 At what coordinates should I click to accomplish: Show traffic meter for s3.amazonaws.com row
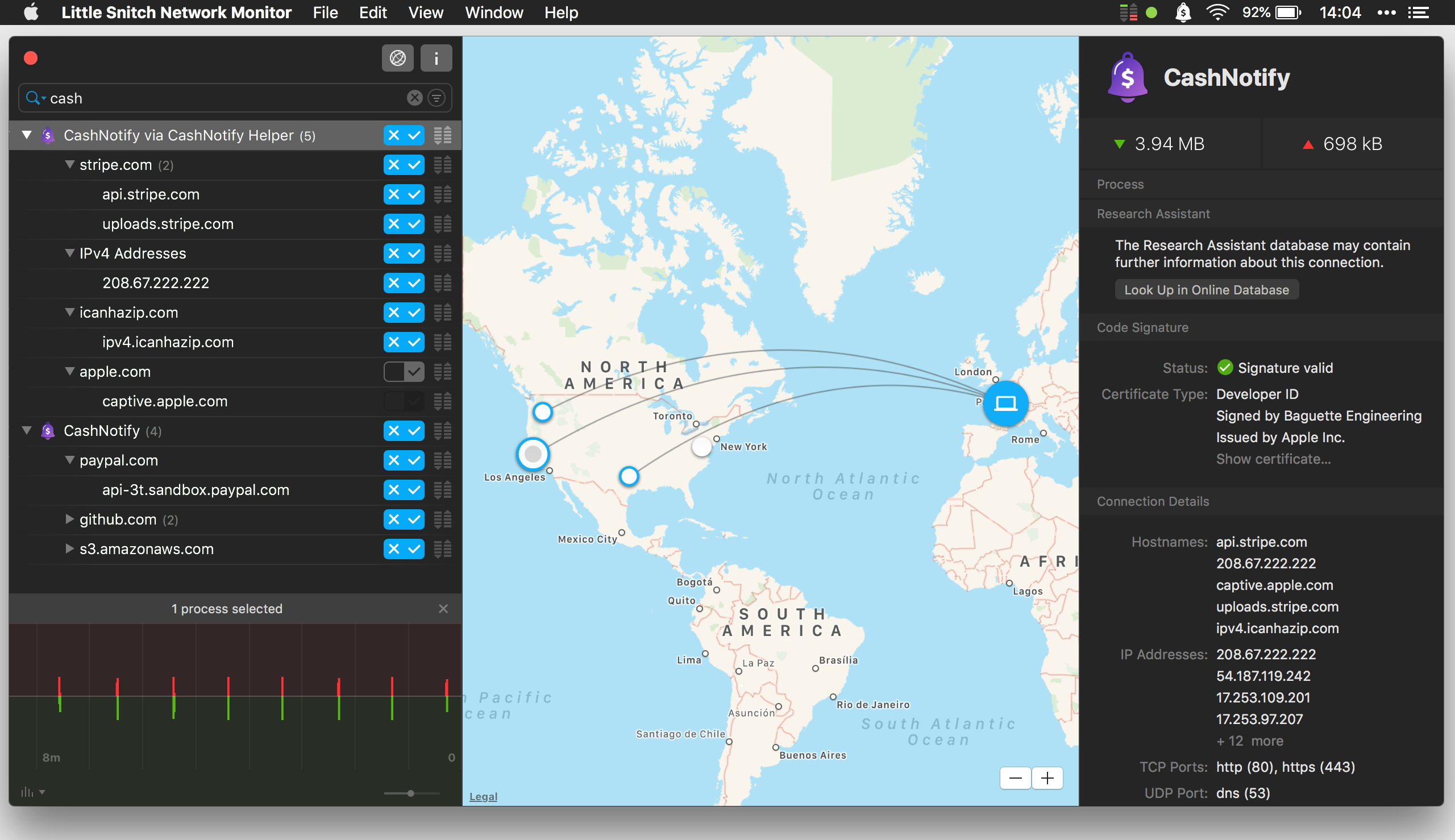[x=443, y=549]
